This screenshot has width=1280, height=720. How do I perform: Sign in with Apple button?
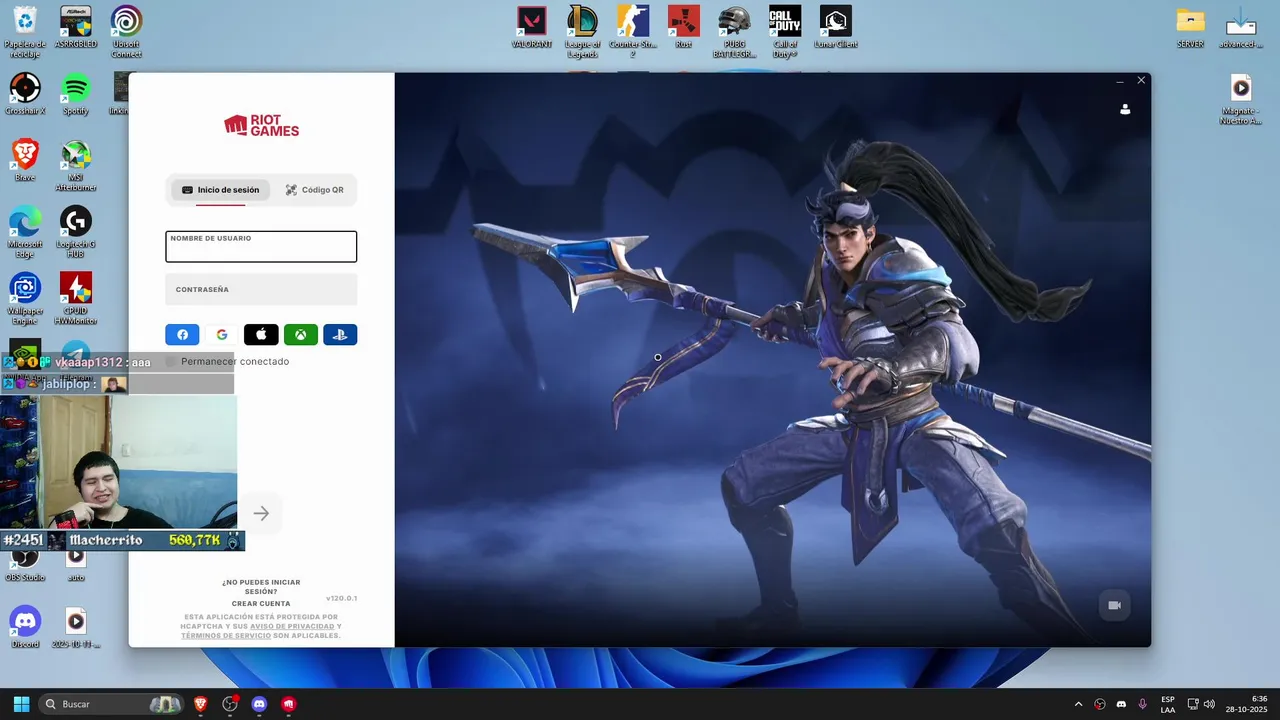[261, 335]
